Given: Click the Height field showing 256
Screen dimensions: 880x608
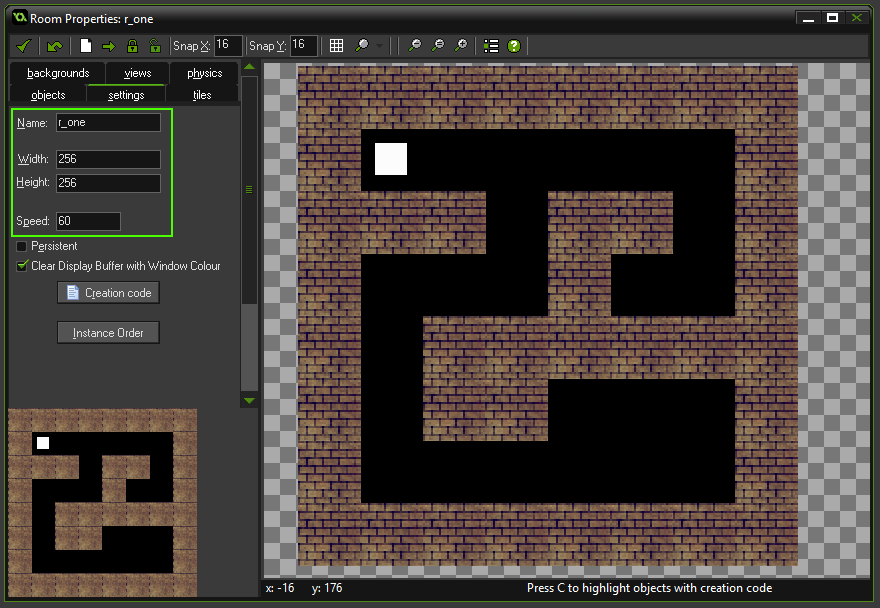Looking at the screenshot, I should click(108, 183).
